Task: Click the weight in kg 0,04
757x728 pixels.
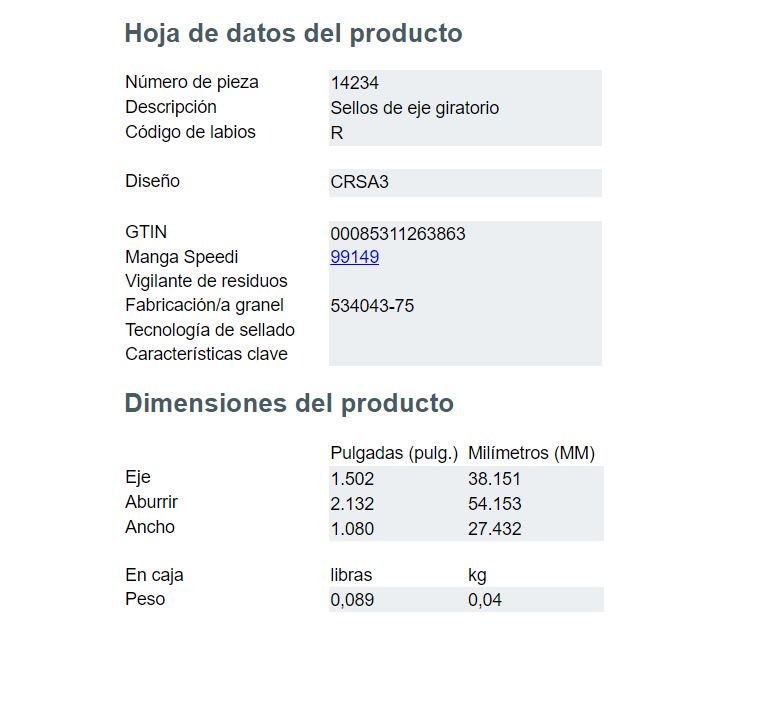Action: click(485, 600)
